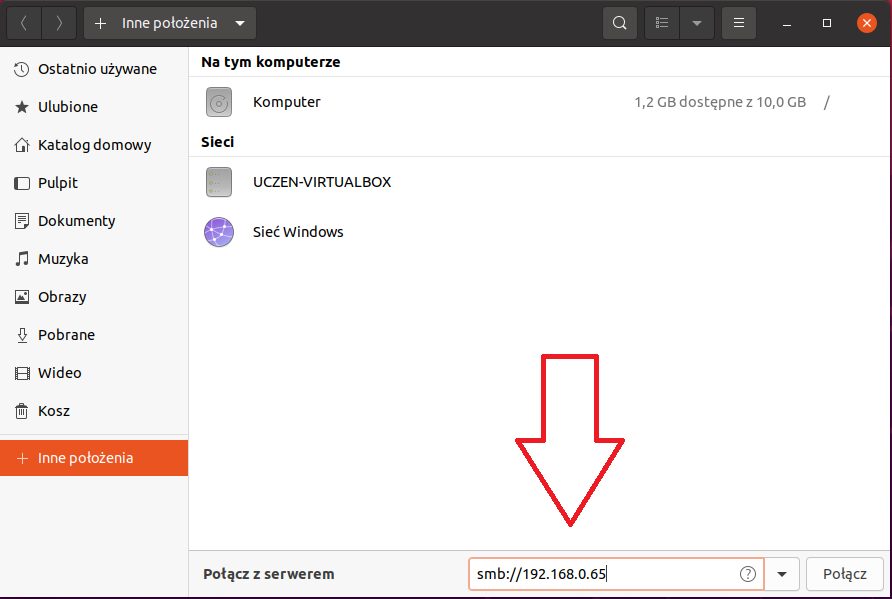Open the Komputer entry name
The width and height of the screenshot is (892, 599).
[x=287, y=102]
